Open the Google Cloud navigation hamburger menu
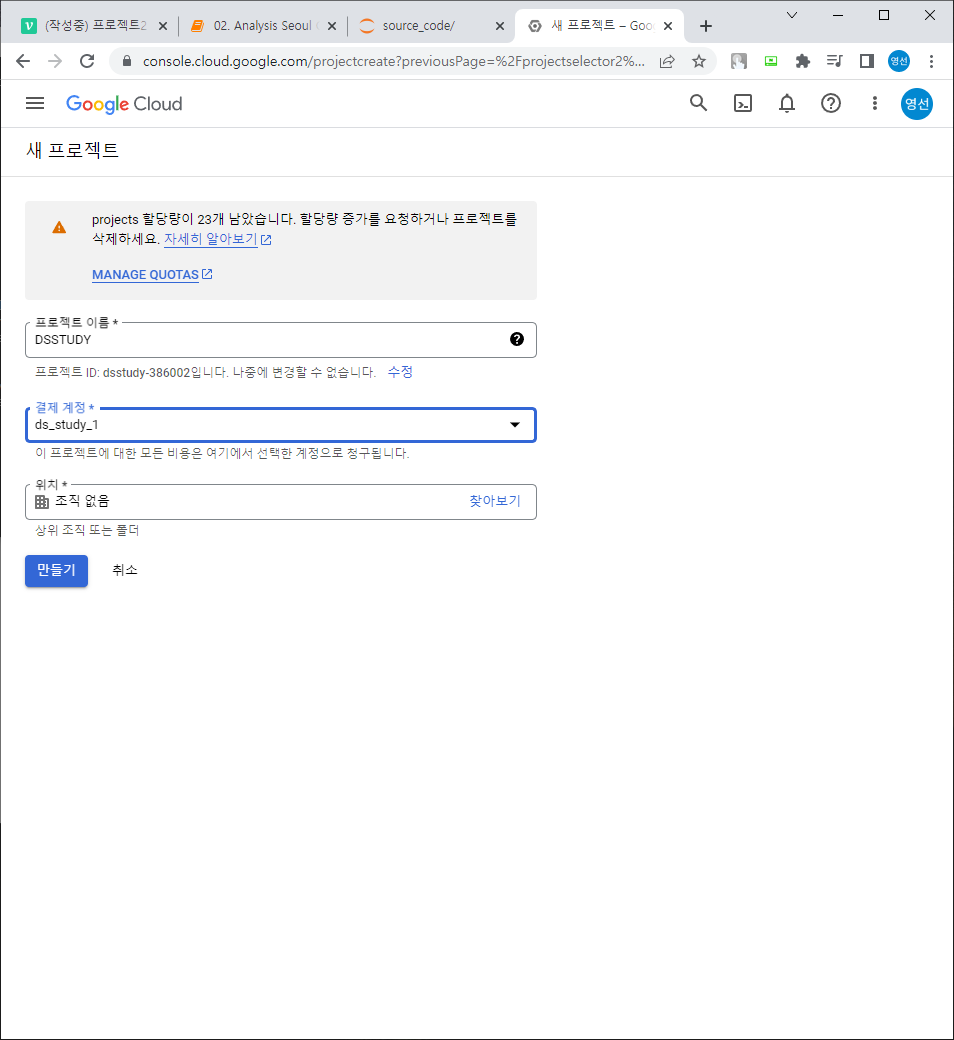954x1040 pixels. [35, 103]
